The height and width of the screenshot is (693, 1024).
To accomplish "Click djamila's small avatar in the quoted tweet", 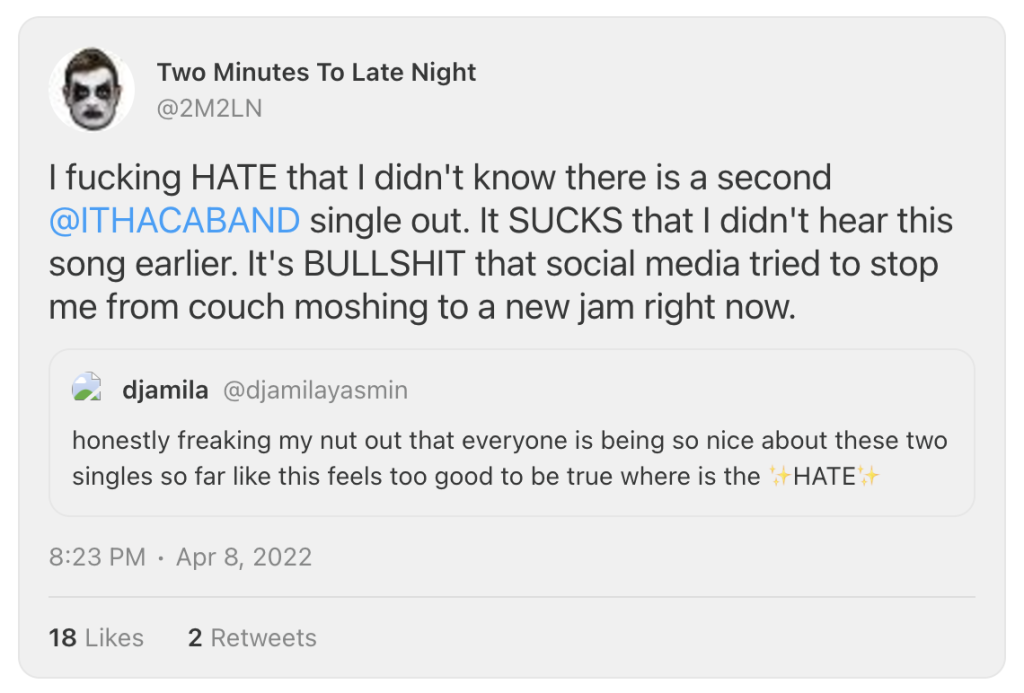I will pyautogui.click(x=87, y=389).
